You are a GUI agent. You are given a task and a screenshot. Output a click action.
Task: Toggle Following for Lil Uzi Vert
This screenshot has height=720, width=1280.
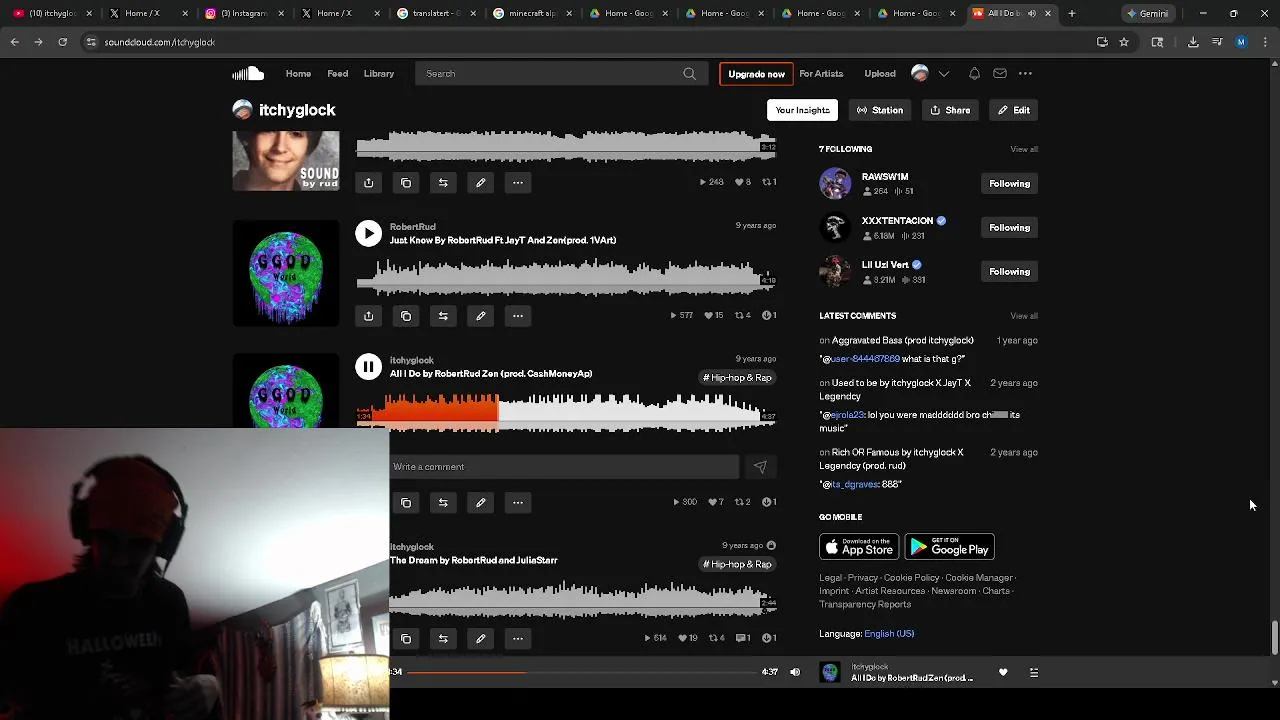pos(1009,272)
